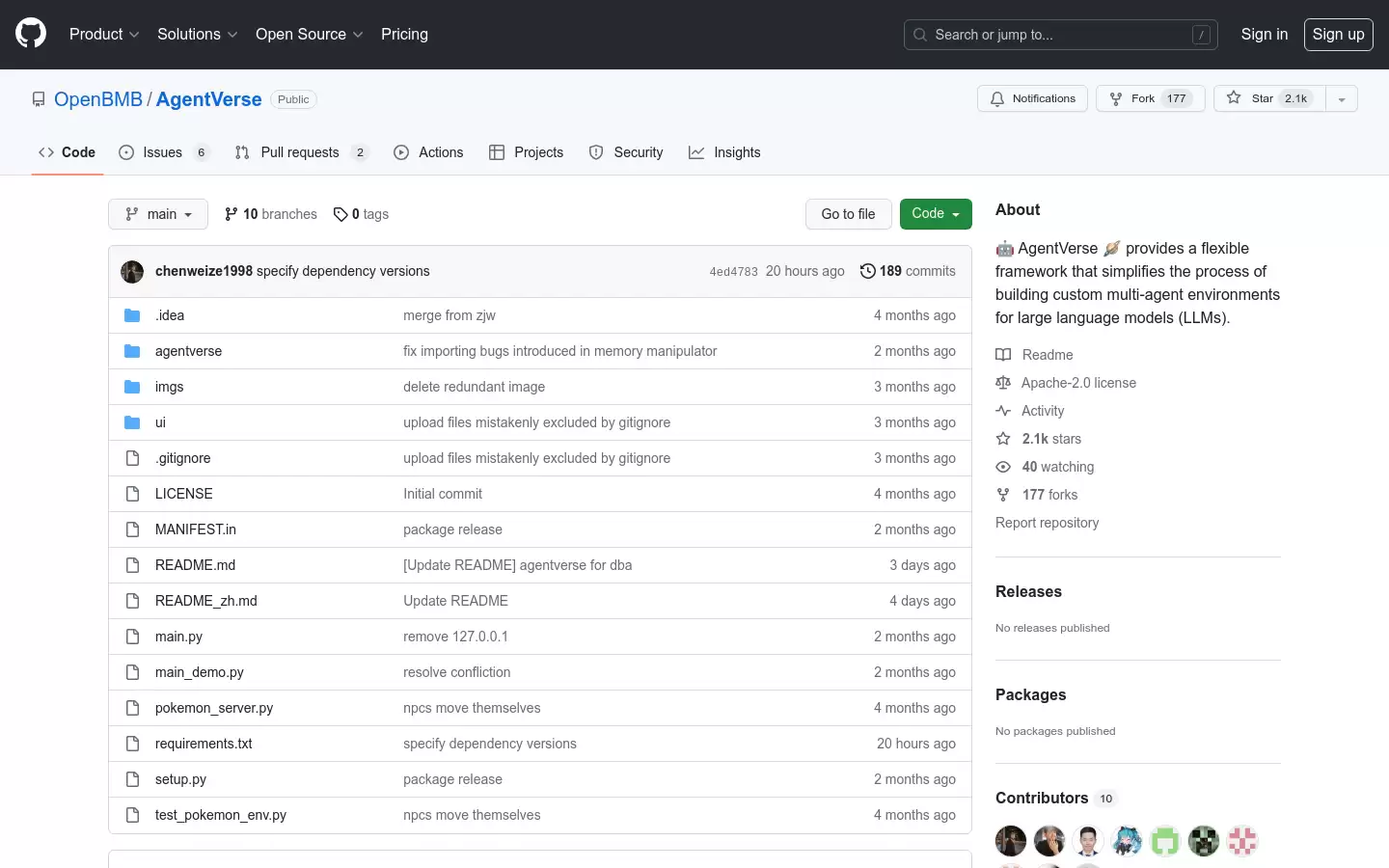Open the Open Source dropdown menu

tap(309, 34)
